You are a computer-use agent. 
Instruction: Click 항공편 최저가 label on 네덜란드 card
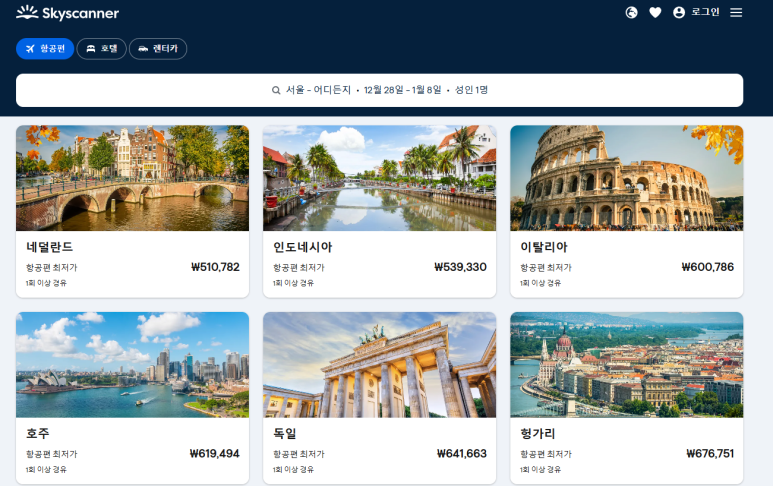coord(52,268)
